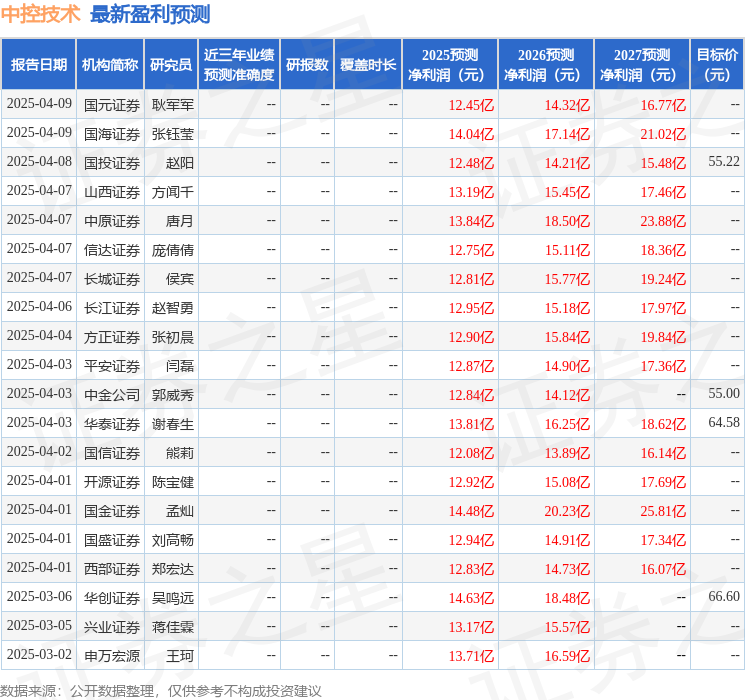745x700 pixels.
Task: Select analyst 张钰莹 in the table
Action: click(172, 133)
